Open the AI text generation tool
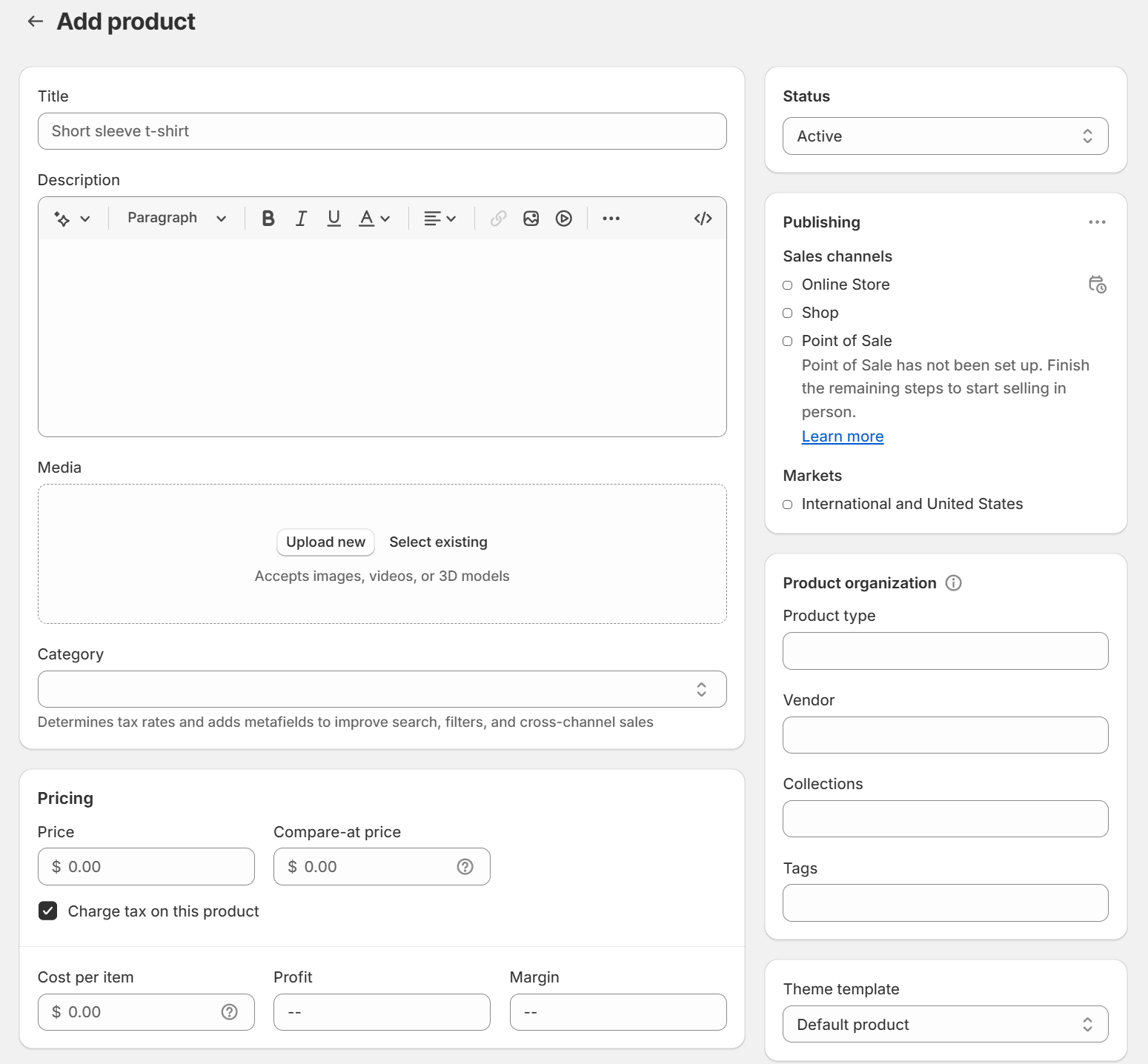Screen dimensions: 1148x1064 (72, 218)
